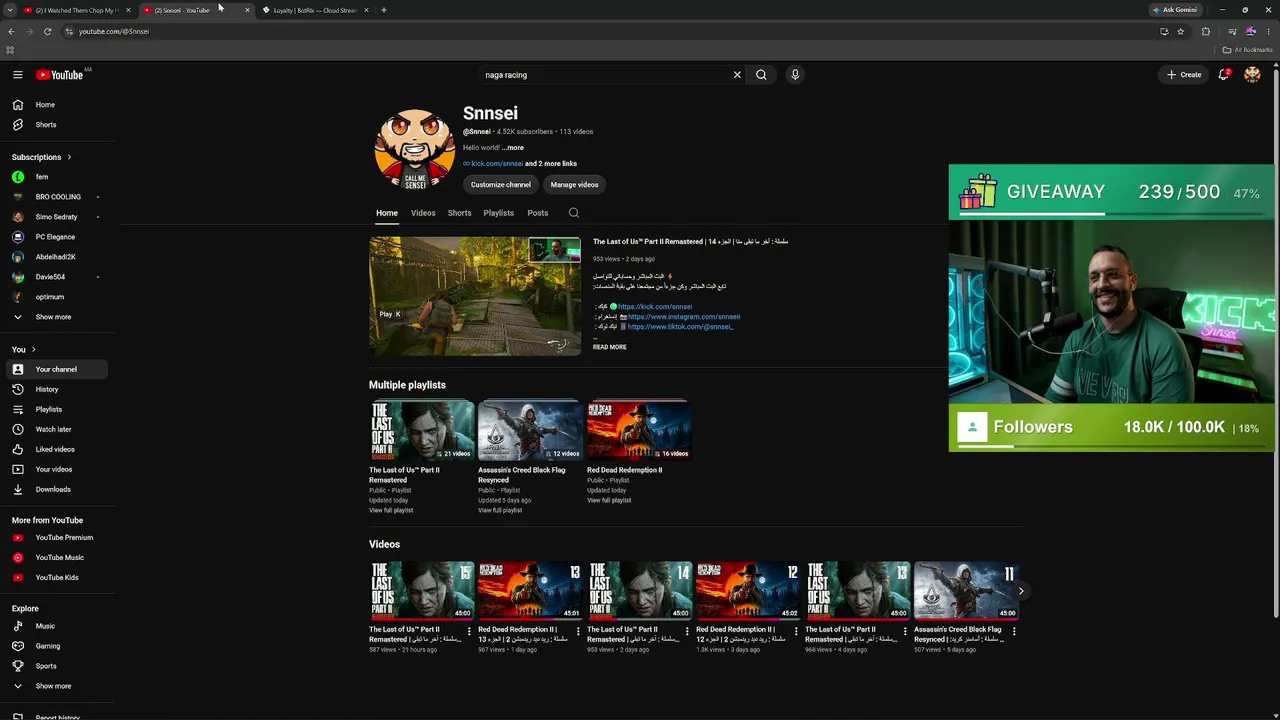1280x720 pixels.
Task: Open the TikTok link in description
Action: click(x=680, y=327)
